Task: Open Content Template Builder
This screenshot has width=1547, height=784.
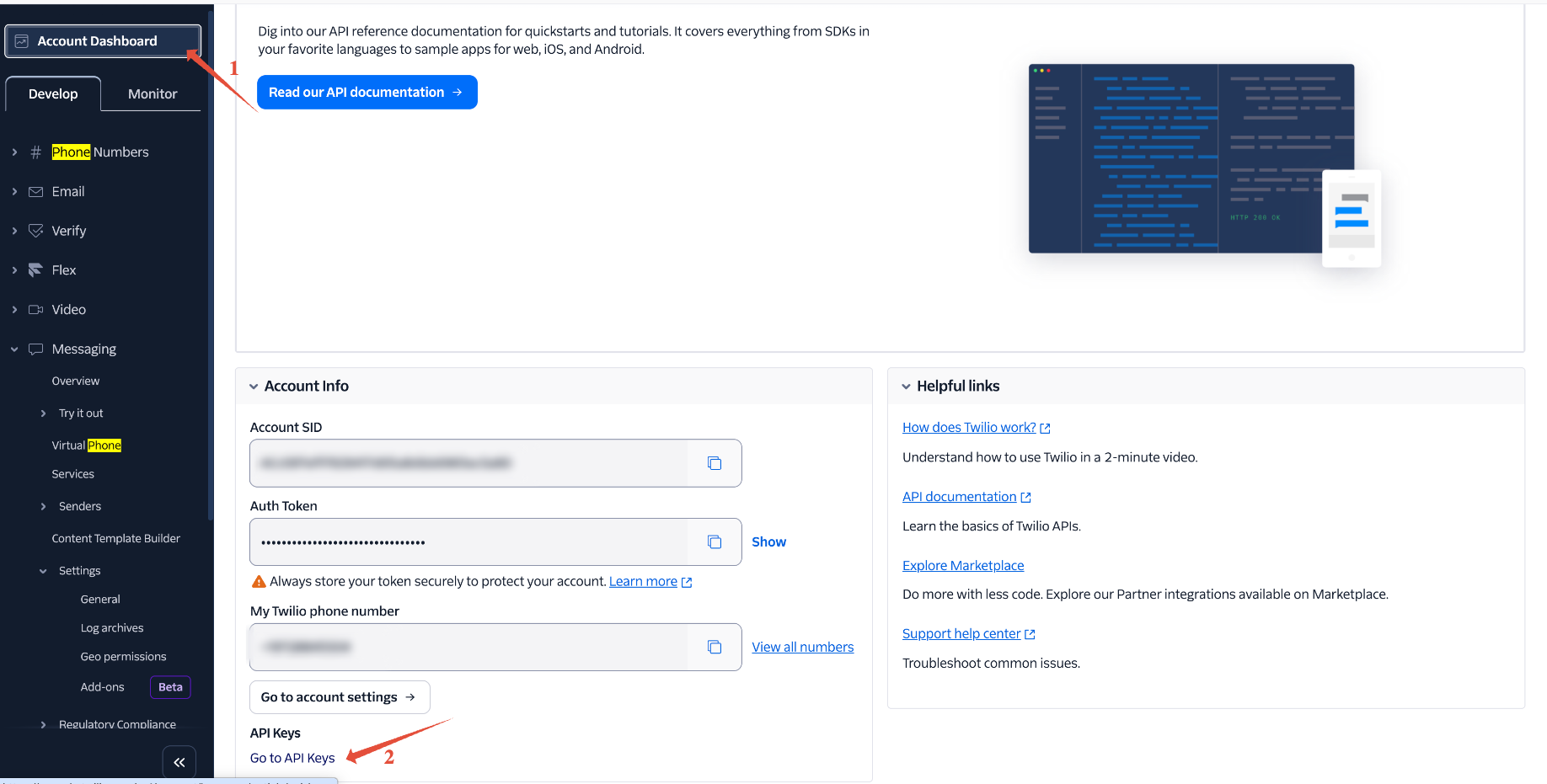Action: coord(116,539)
